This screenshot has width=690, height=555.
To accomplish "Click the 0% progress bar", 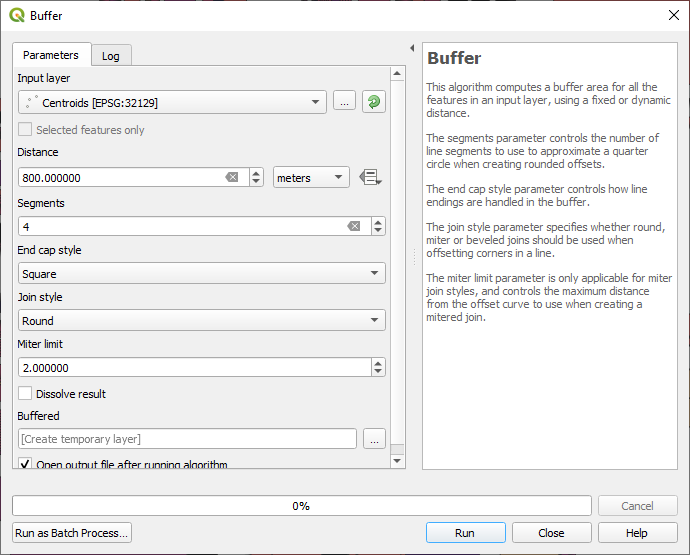I will pos(300,506).
